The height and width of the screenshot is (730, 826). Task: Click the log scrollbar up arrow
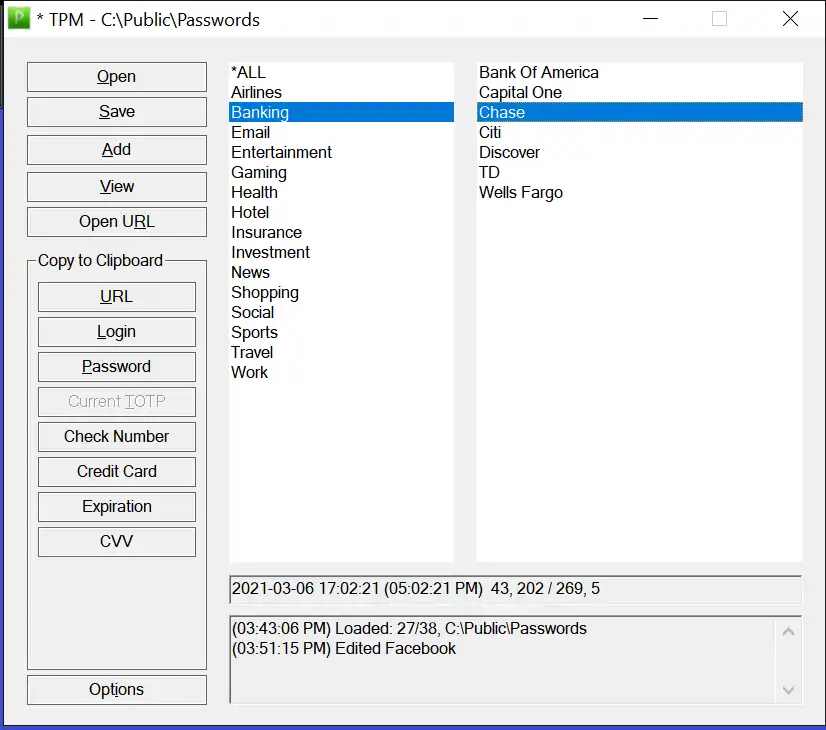pos(788,632)
